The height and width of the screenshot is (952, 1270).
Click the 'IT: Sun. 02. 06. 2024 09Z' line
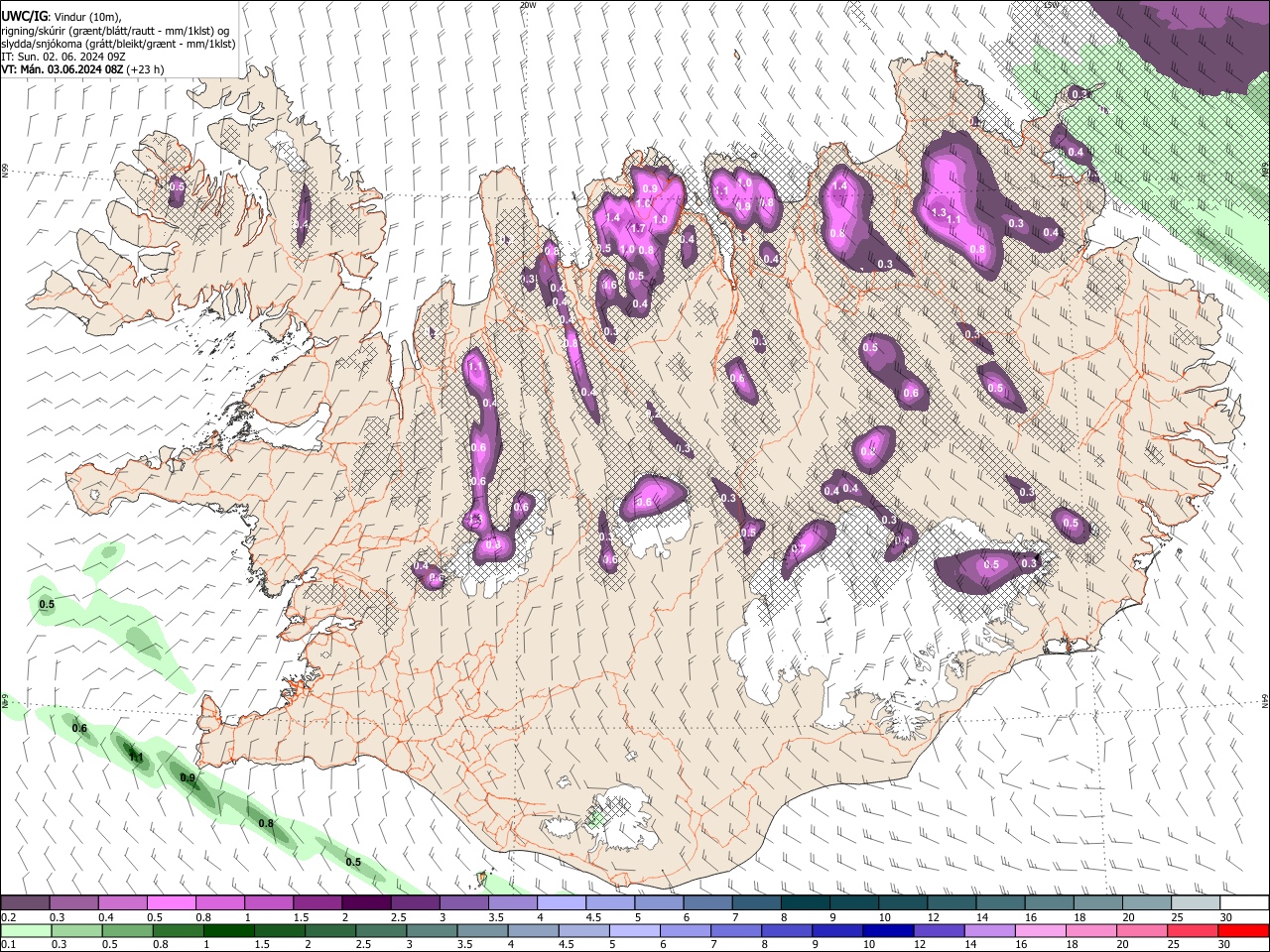(63, 57)
